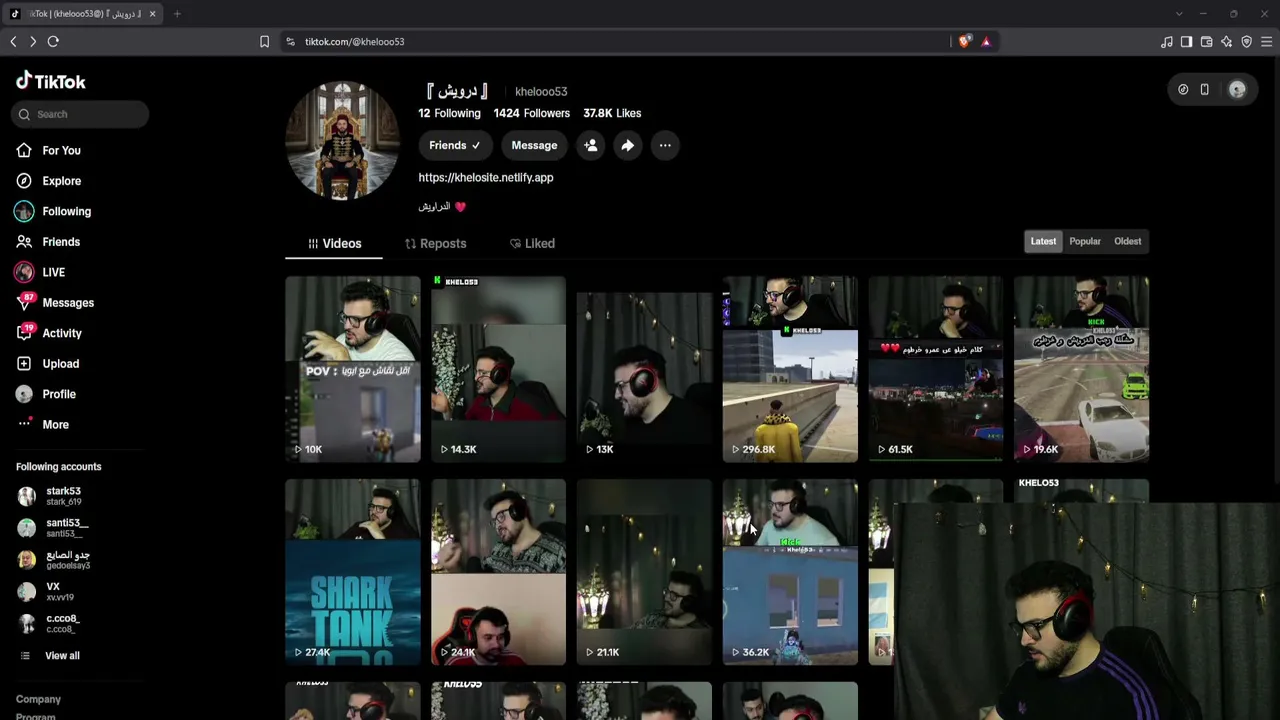Play the video with 19.6K views
The image size is (1280, 720).
[x=1081, y=369]
